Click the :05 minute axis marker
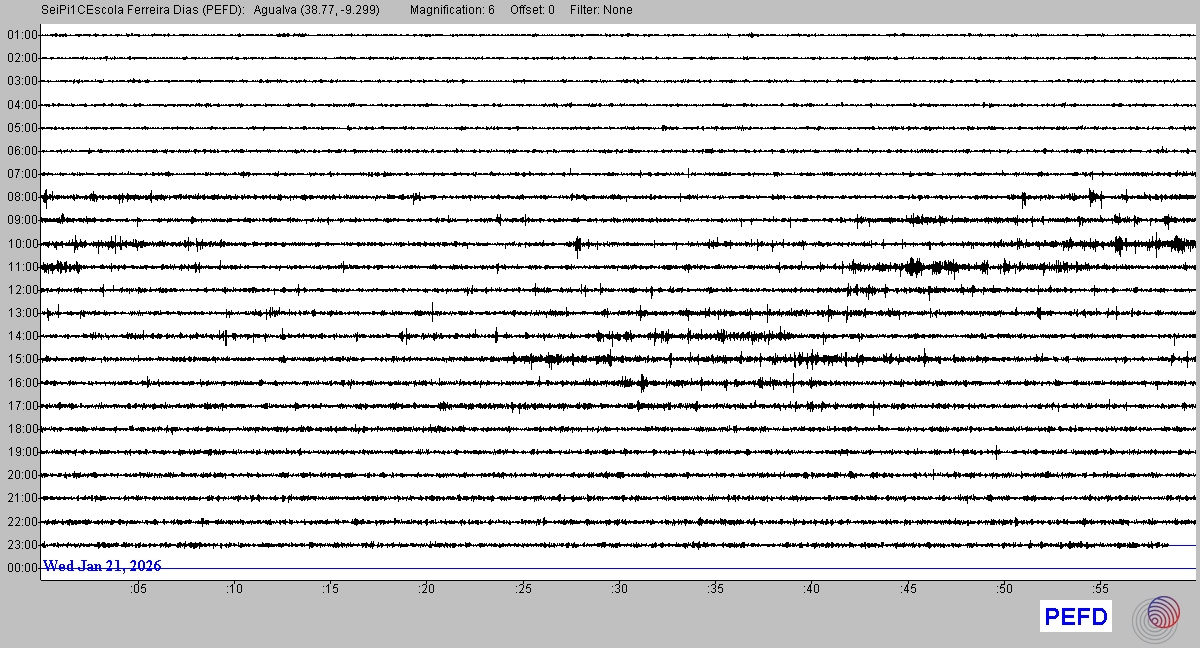Image resolution: width=1200 pixels, height=648 pixels. tap(138, 590)
